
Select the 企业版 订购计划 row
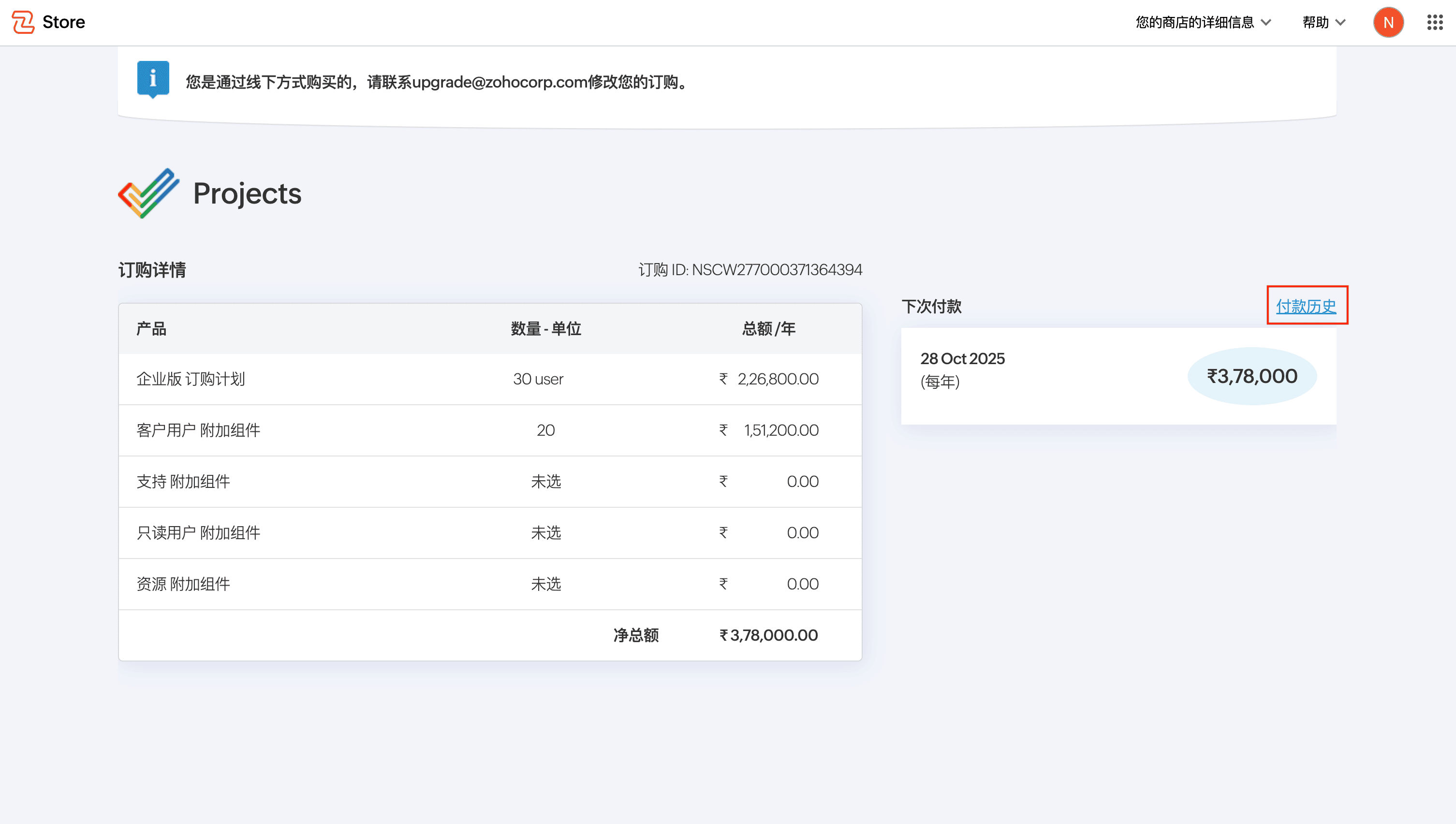coord(191,379)
